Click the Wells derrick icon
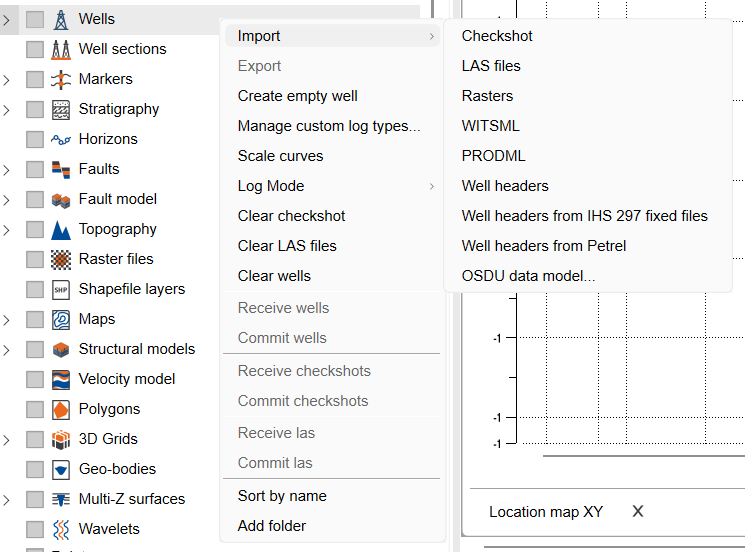The width and height of the screenshot is (745, 552). (x=61, y=19)
